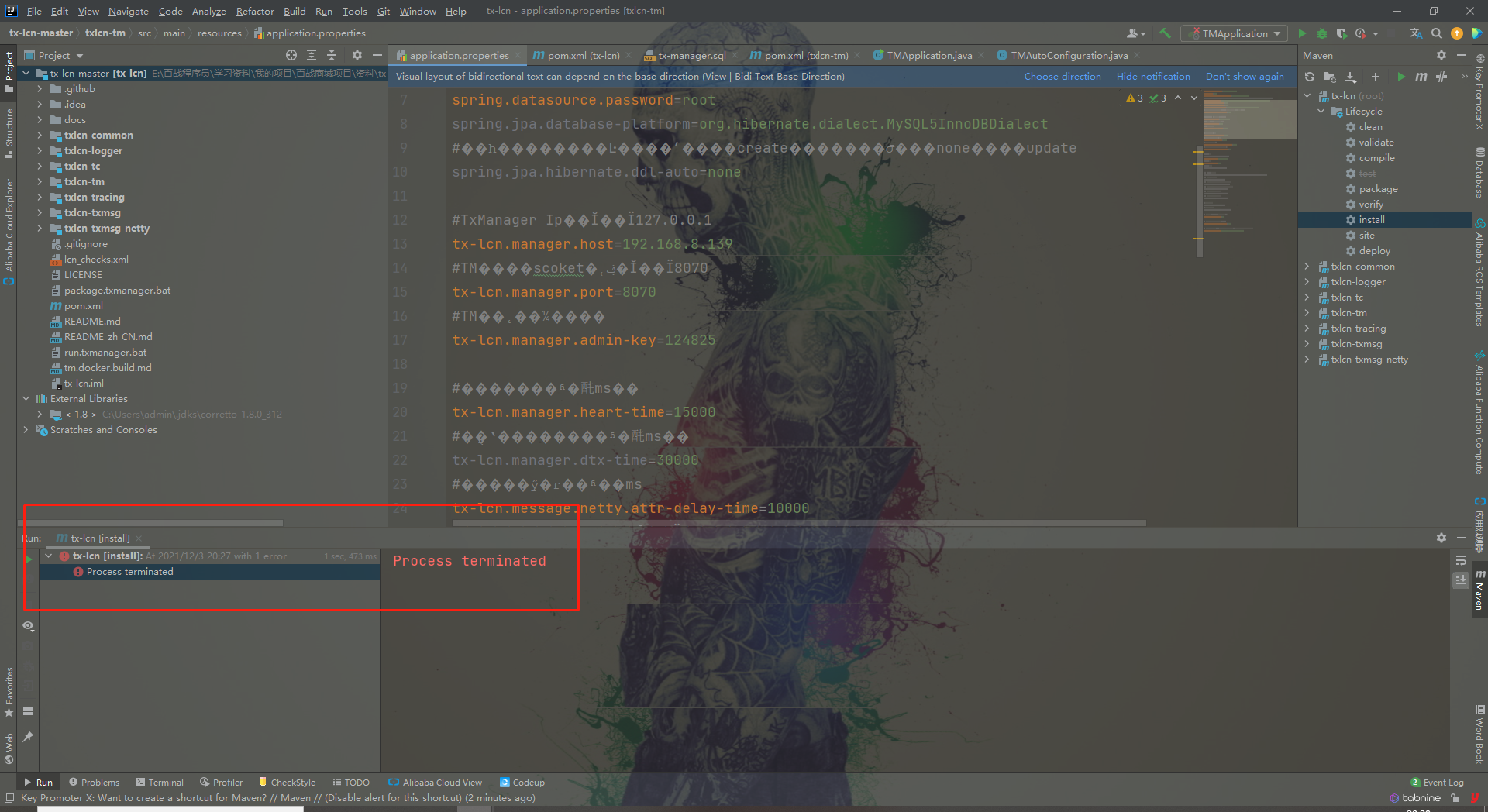
Task: Generate sources and update folders in Maven
Action: pos(1330,77)
